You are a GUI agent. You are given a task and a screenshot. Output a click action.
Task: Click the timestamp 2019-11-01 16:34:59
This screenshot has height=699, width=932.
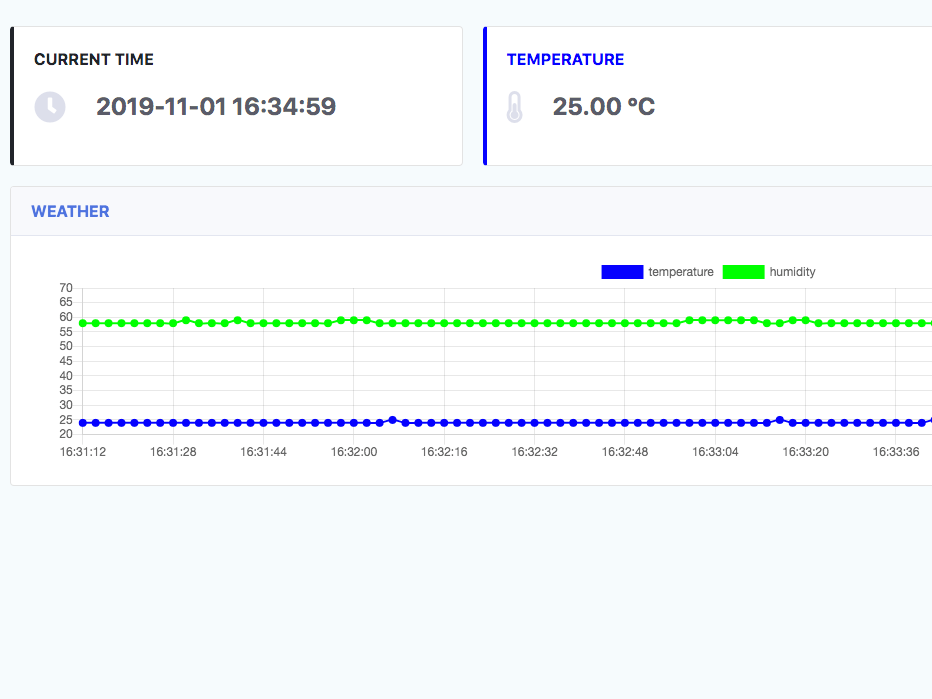click(x=216, y=107)
